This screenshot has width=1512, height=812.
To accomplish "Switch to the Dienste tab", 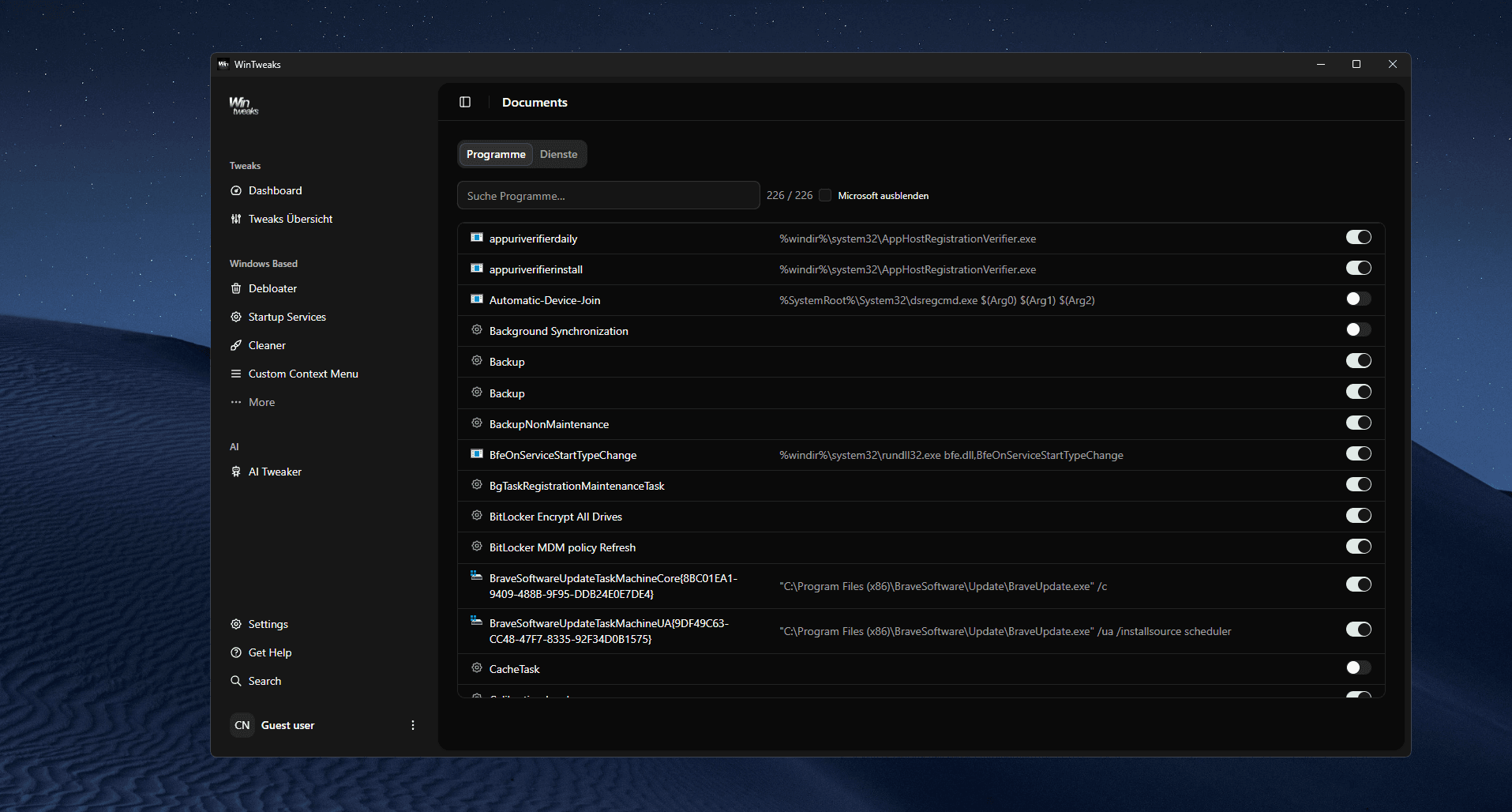I will pos(558,154).
